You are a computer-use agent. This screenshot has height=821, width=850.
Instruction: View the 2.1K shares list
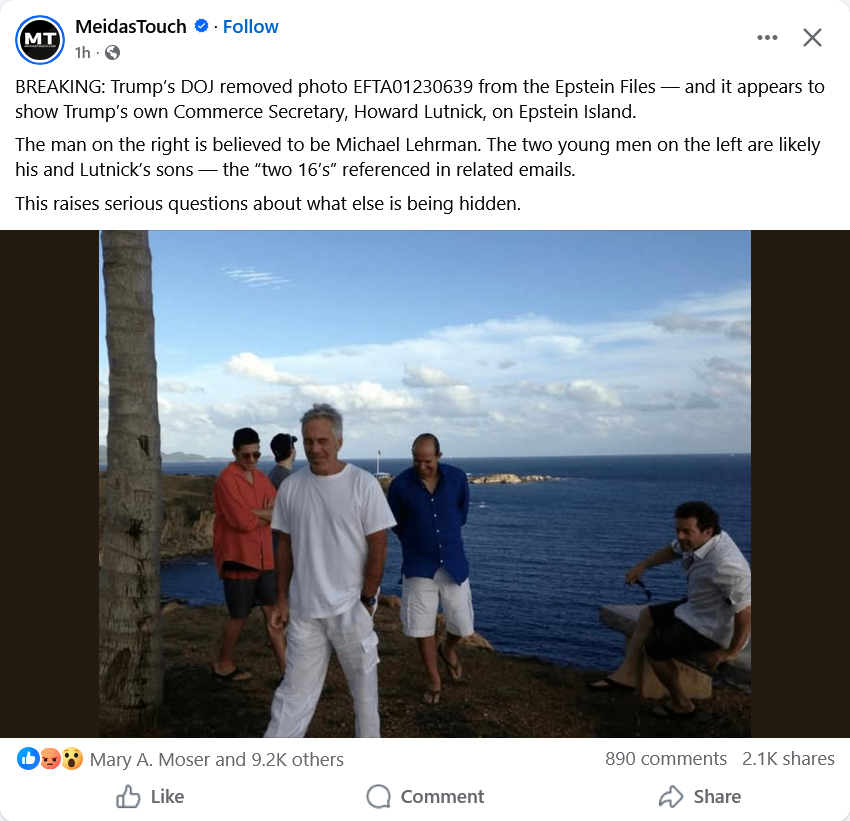click(x=788, y=759)
